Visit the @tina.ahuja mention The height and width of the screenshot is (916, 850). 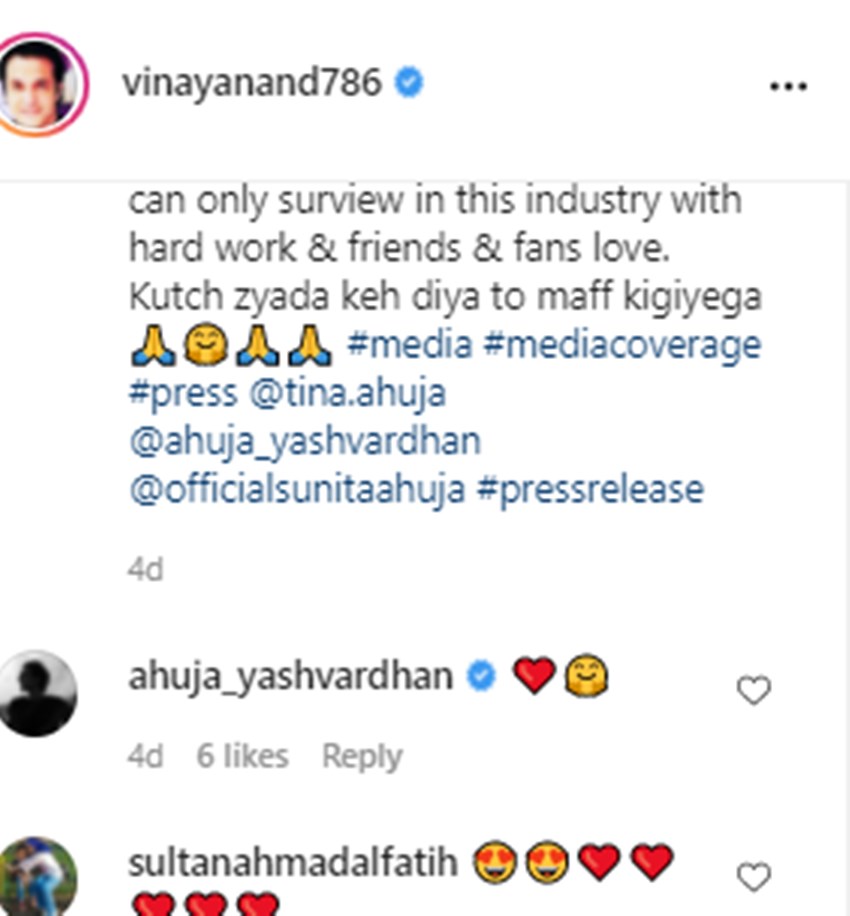coord(348,394)
